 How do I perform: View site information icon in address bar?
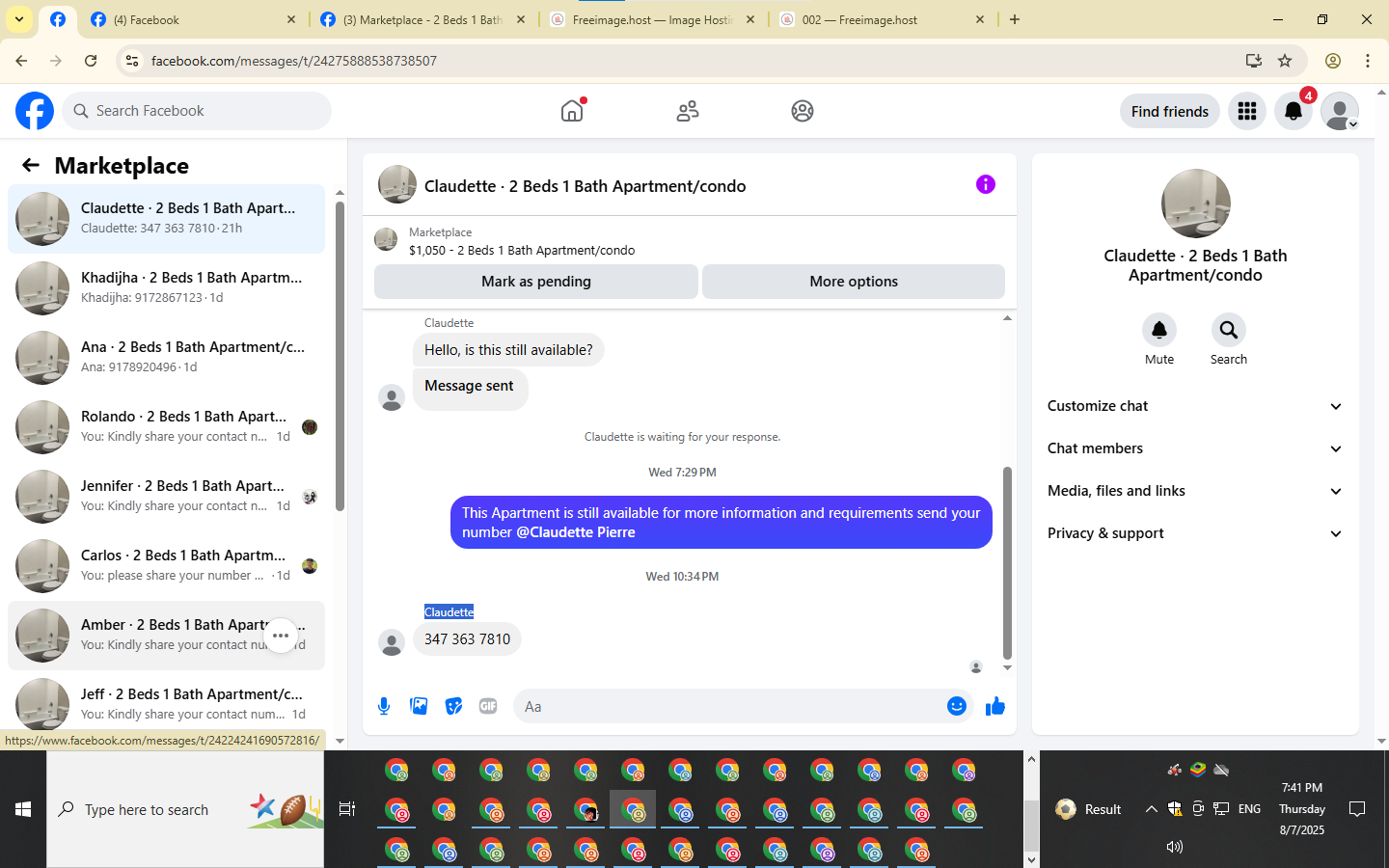click(x=132, y=61)
